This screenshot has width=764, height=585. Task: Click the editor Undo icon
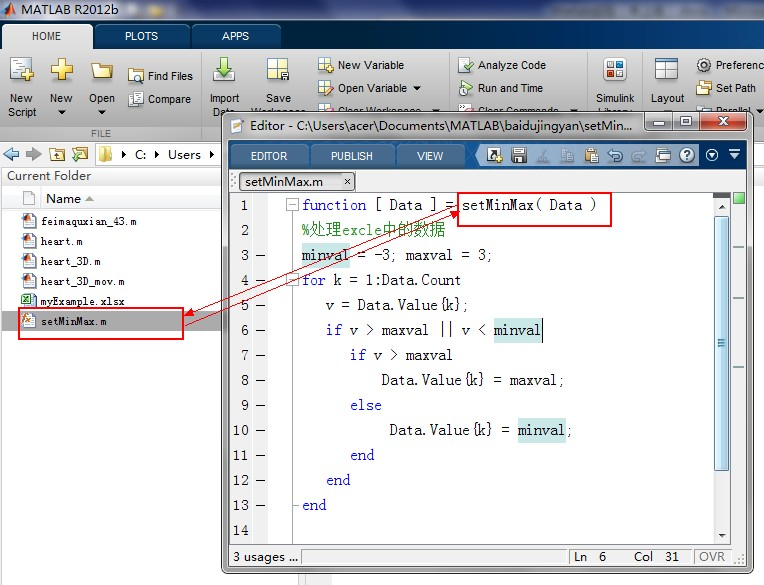pos(615,155)
